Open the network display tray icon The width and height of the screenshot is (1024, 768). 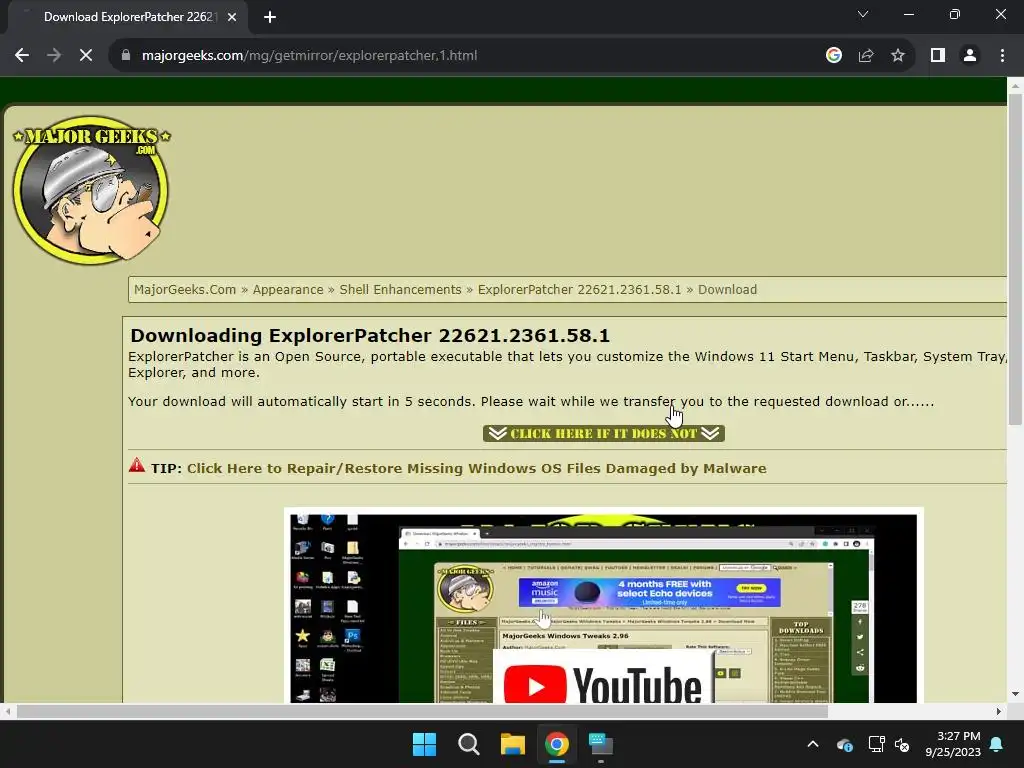click(x=876, y=744)
